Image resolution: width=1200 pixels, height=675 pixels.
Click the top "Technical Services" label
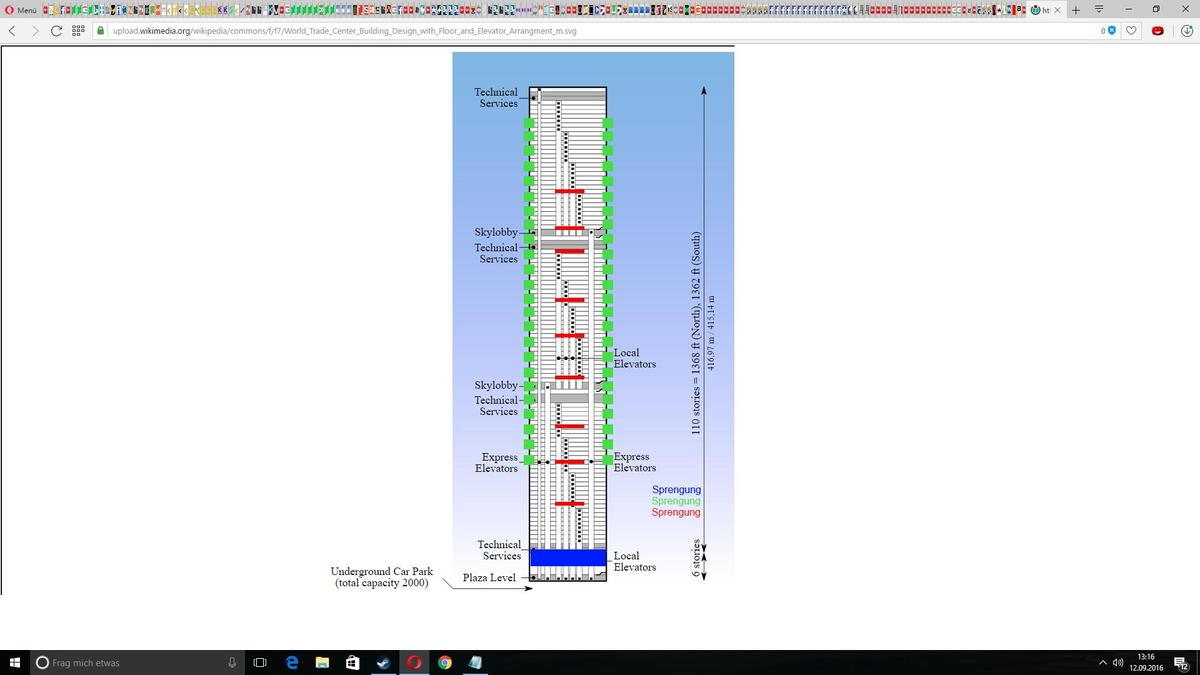[496, 98]
